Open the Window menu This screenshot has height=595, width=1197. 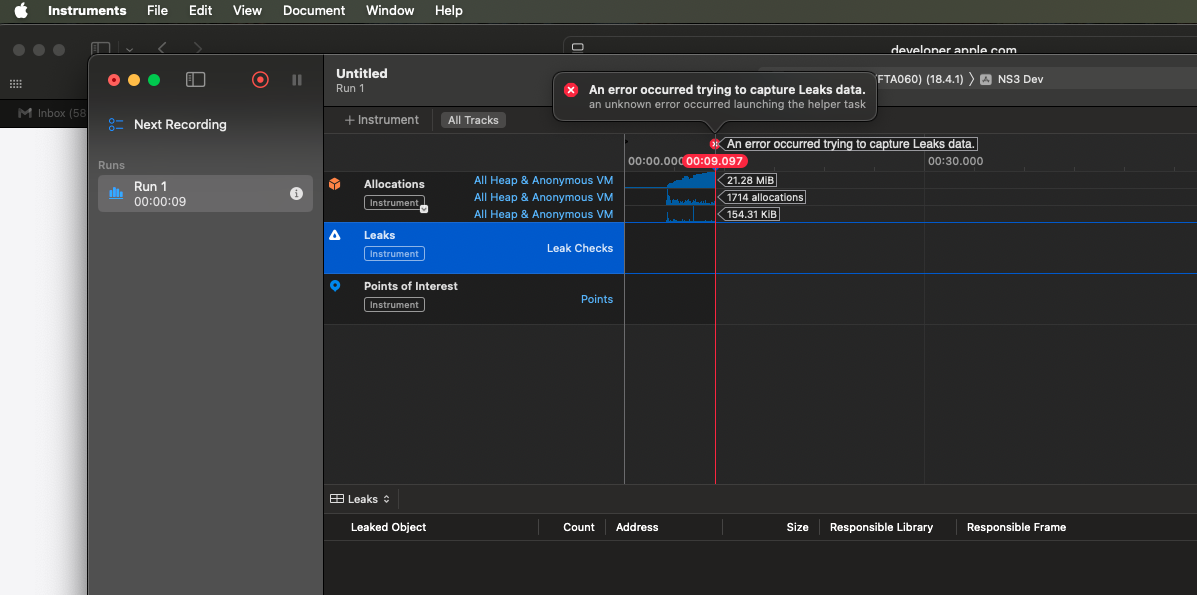point(390,11)
